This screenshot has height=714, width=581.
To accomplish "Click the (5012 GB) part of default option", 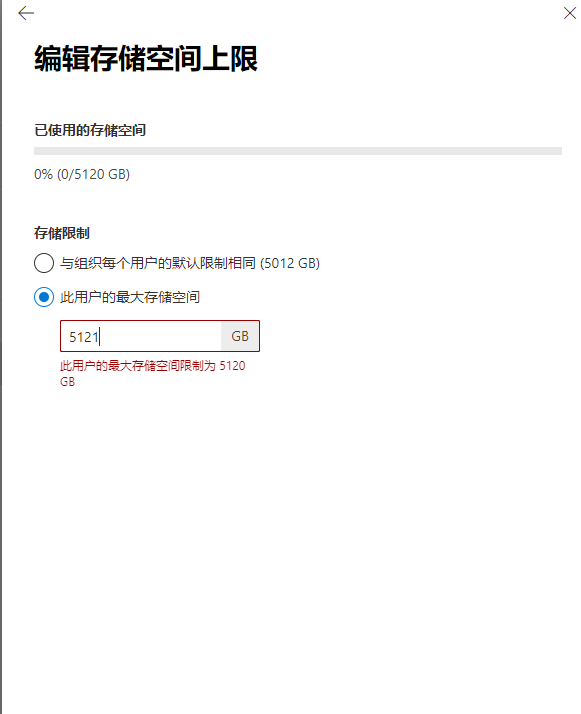I will pos(290,263).
